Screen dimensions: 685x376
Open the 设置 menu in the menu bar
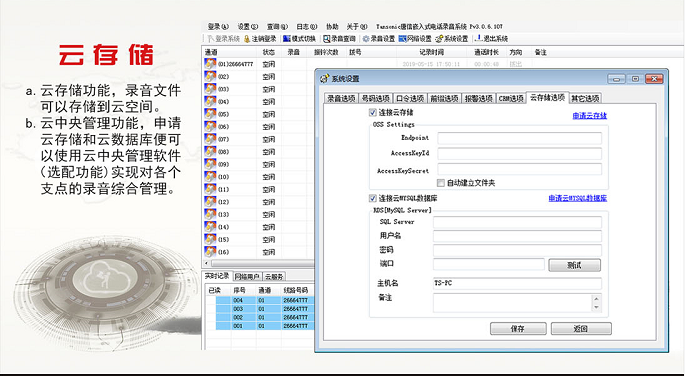[x=248, y=27]
